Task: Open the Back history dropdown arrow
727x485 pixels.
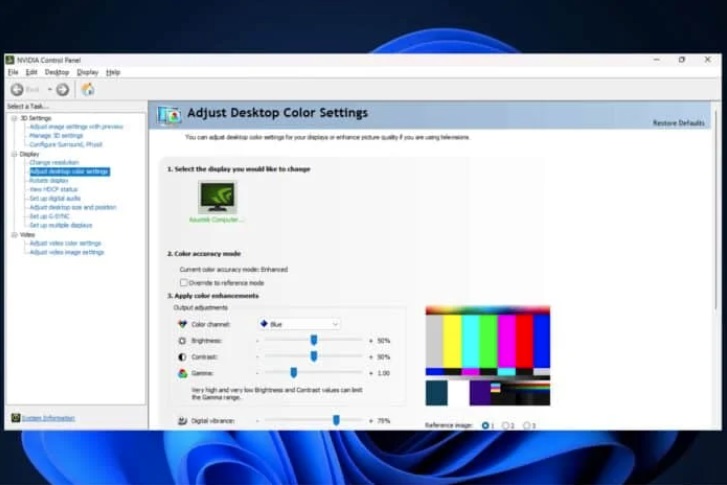Action: point(50,89)
